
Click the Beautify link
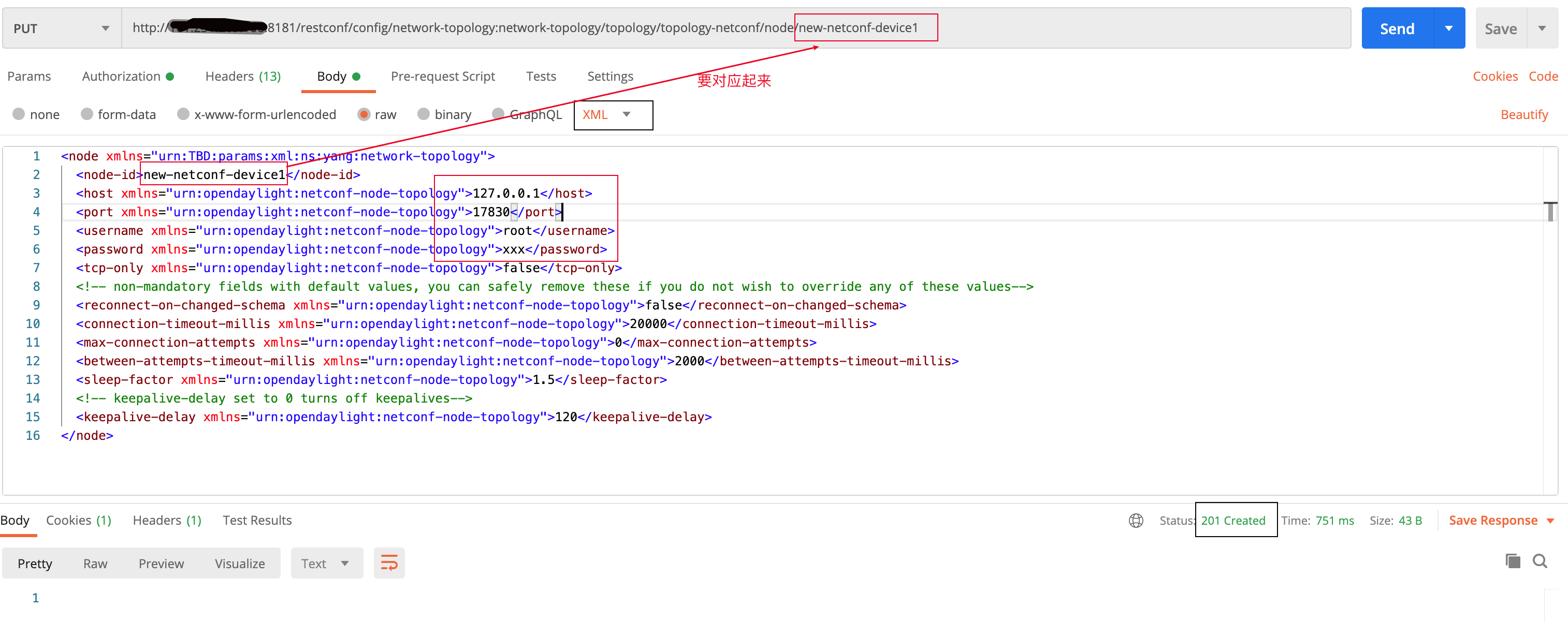click(1523, 114)
